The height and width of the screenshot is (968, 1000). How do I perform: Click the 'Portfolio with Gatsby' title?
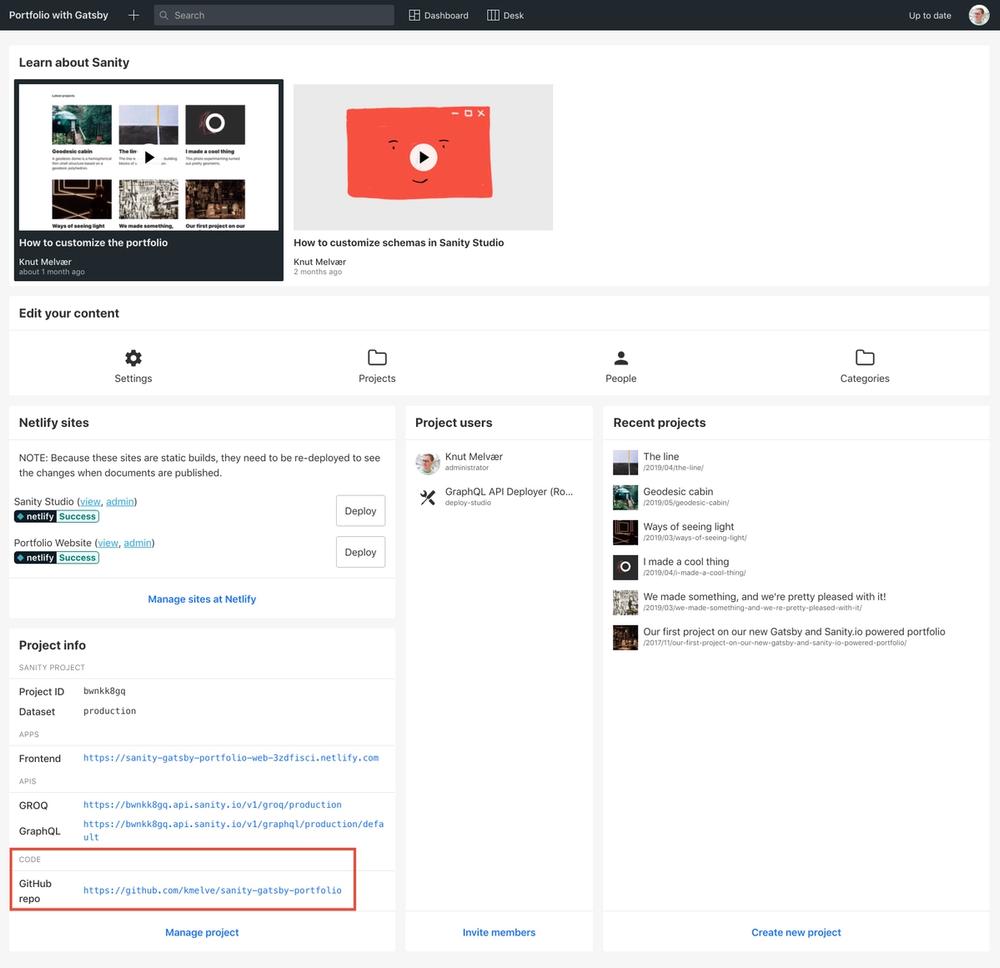click(x=59, y=15)
